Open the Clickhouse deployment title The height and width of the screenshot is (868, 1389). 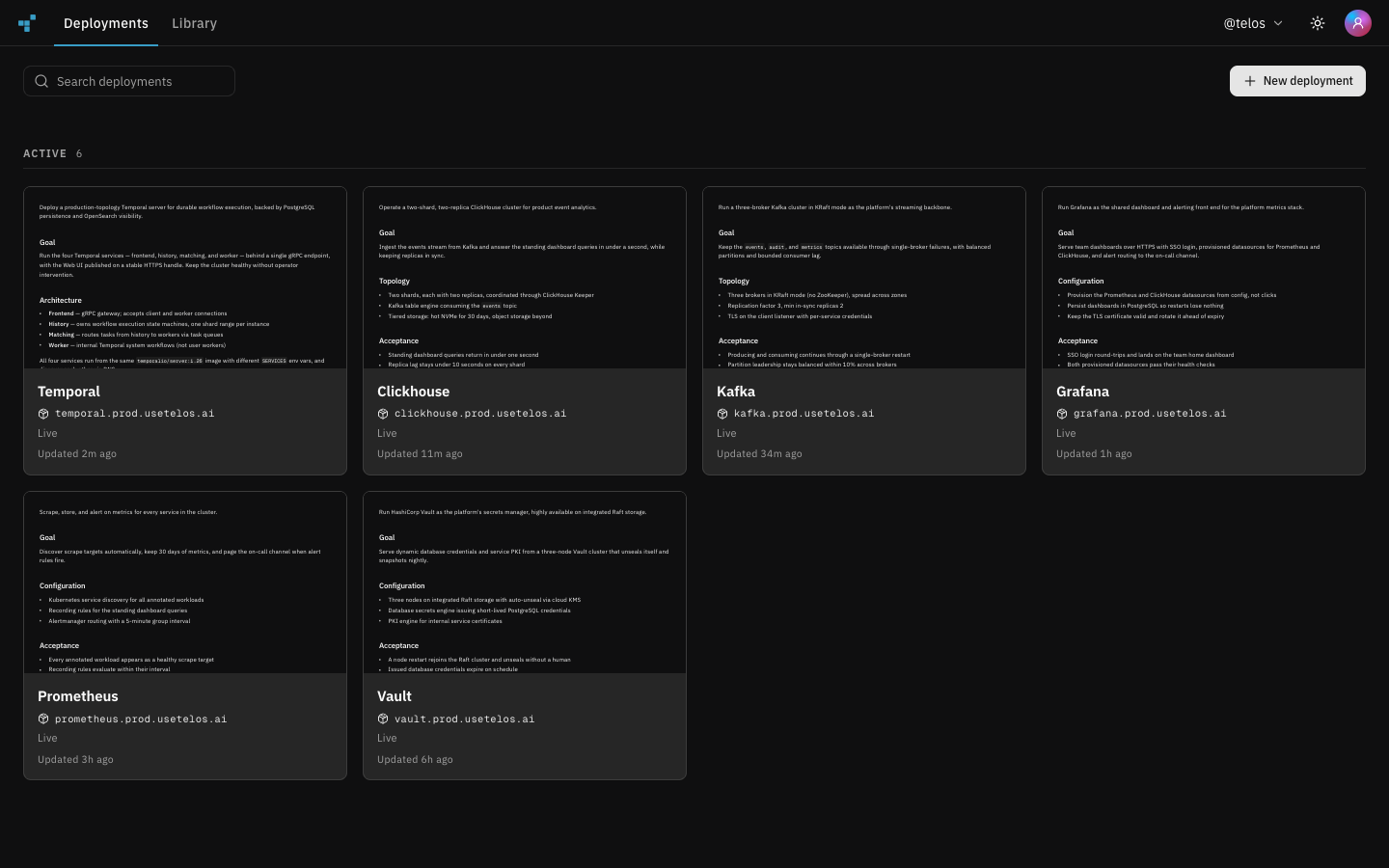pos(413,392)
